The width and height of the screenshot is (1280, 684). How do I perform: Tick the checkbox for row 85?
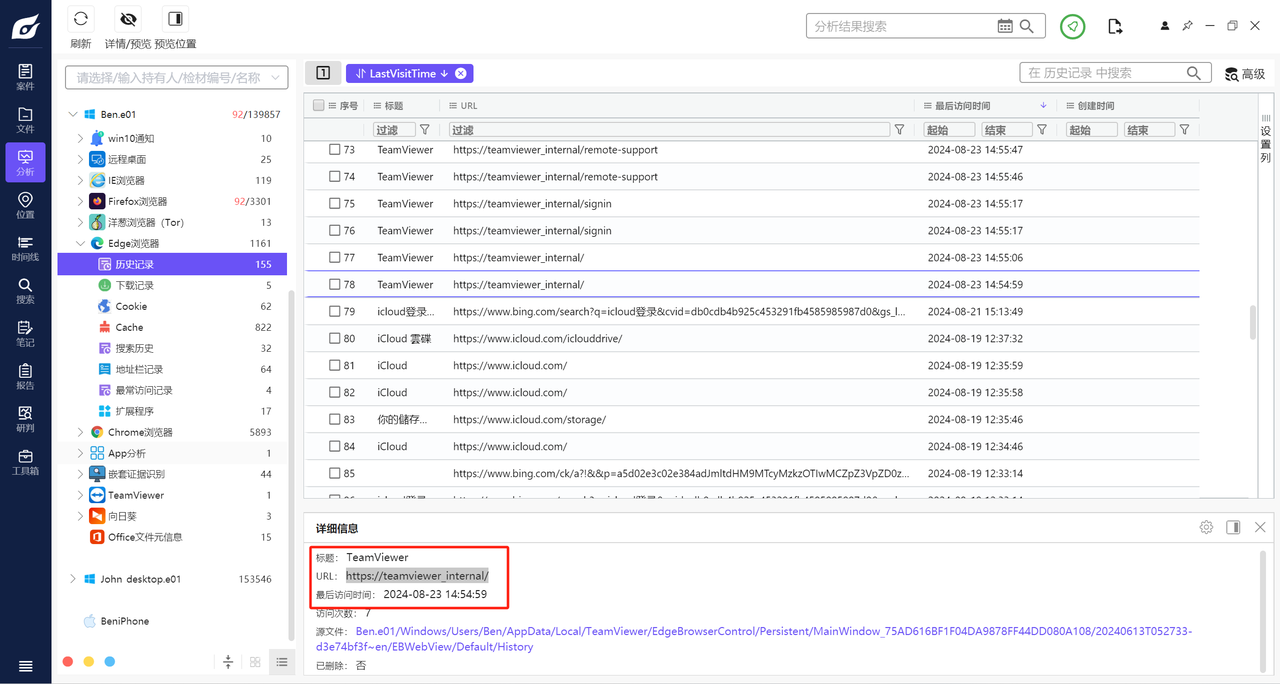(335, 474)
